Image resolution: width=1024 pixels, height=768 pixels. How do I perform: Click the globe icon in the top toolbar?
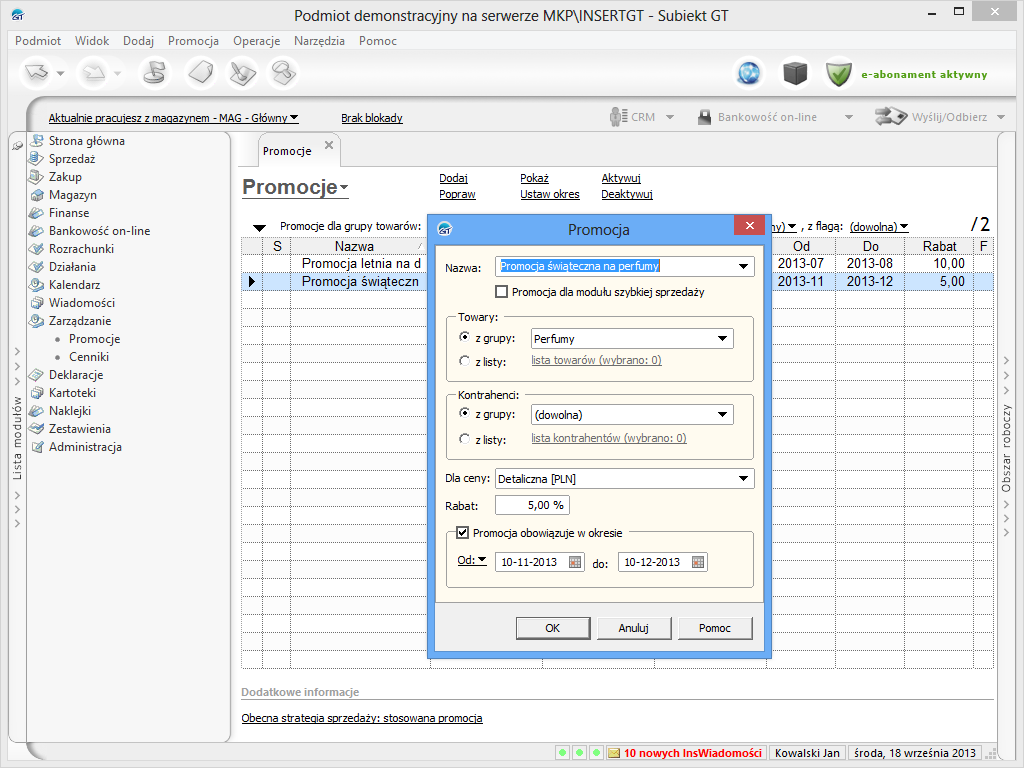[x=748, y=73]
